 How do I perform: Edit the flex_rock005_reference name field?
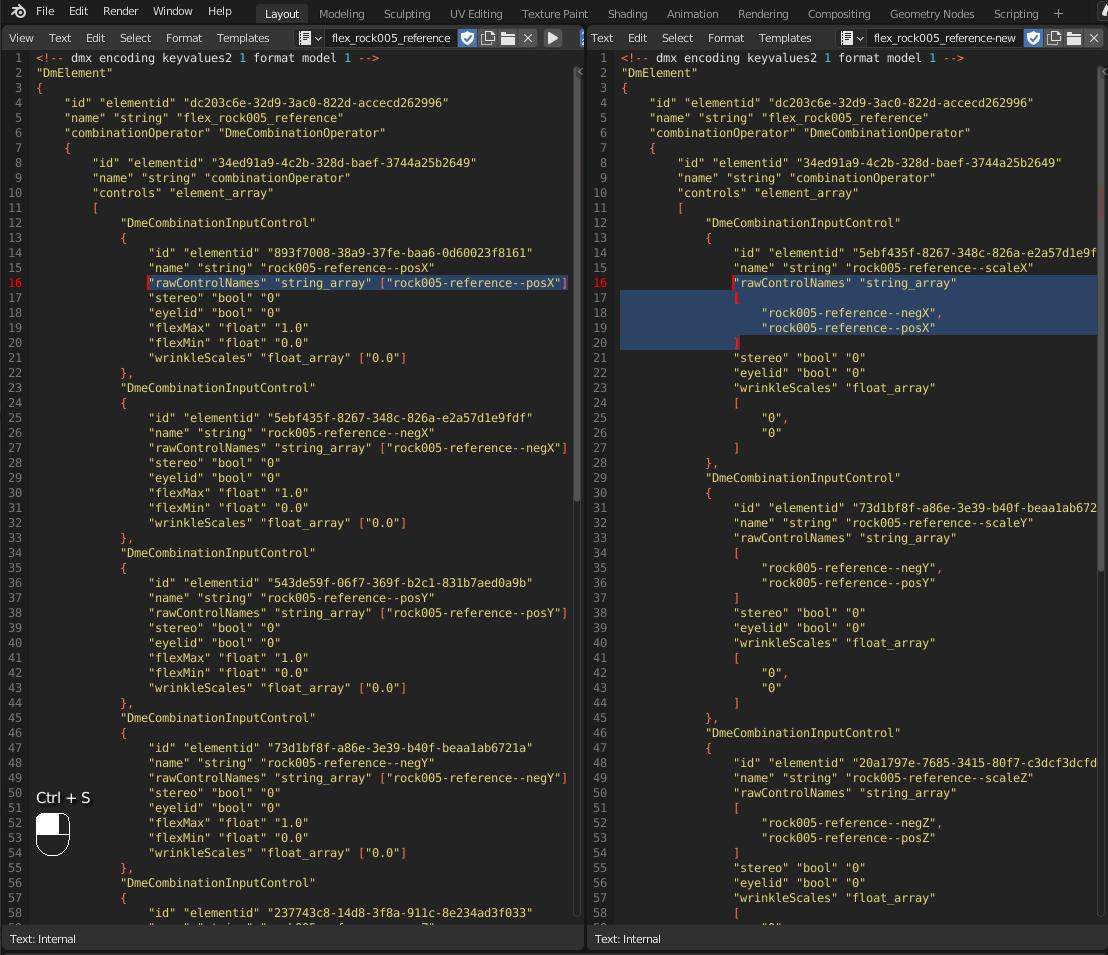coord(391,38)
